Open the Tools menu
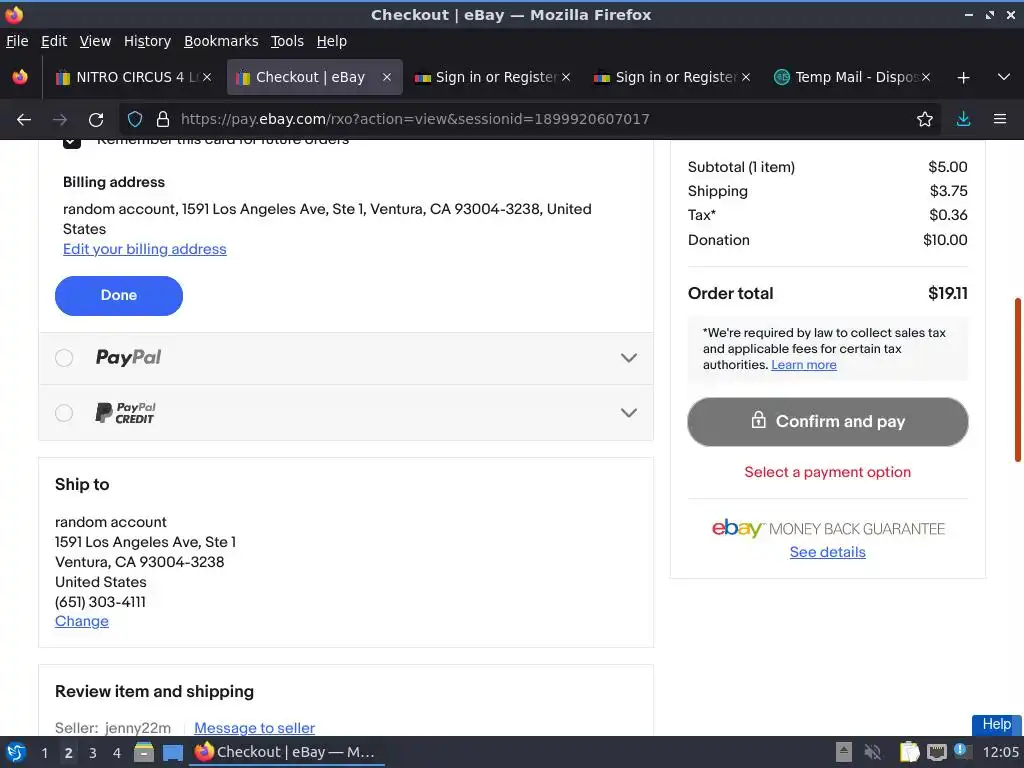The width and height of the screenshot is (1024, 768). click(287, 41)
